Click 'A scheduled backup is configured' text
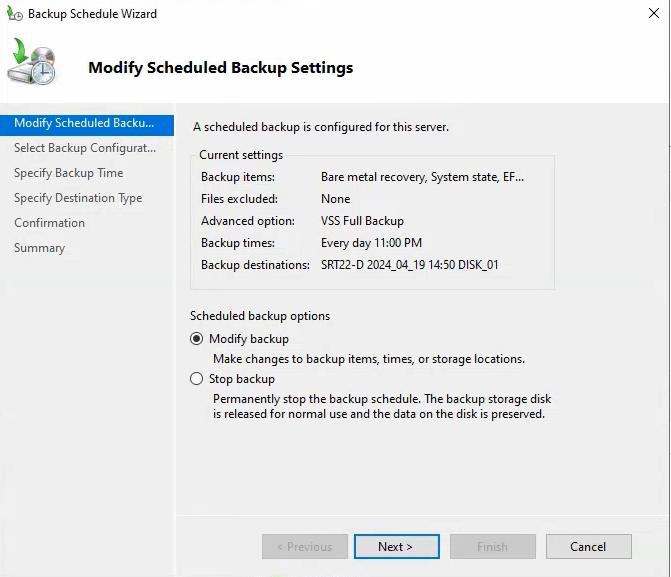Screen dimensions: 671x577 pyautogui.click(x=321, y=127)
